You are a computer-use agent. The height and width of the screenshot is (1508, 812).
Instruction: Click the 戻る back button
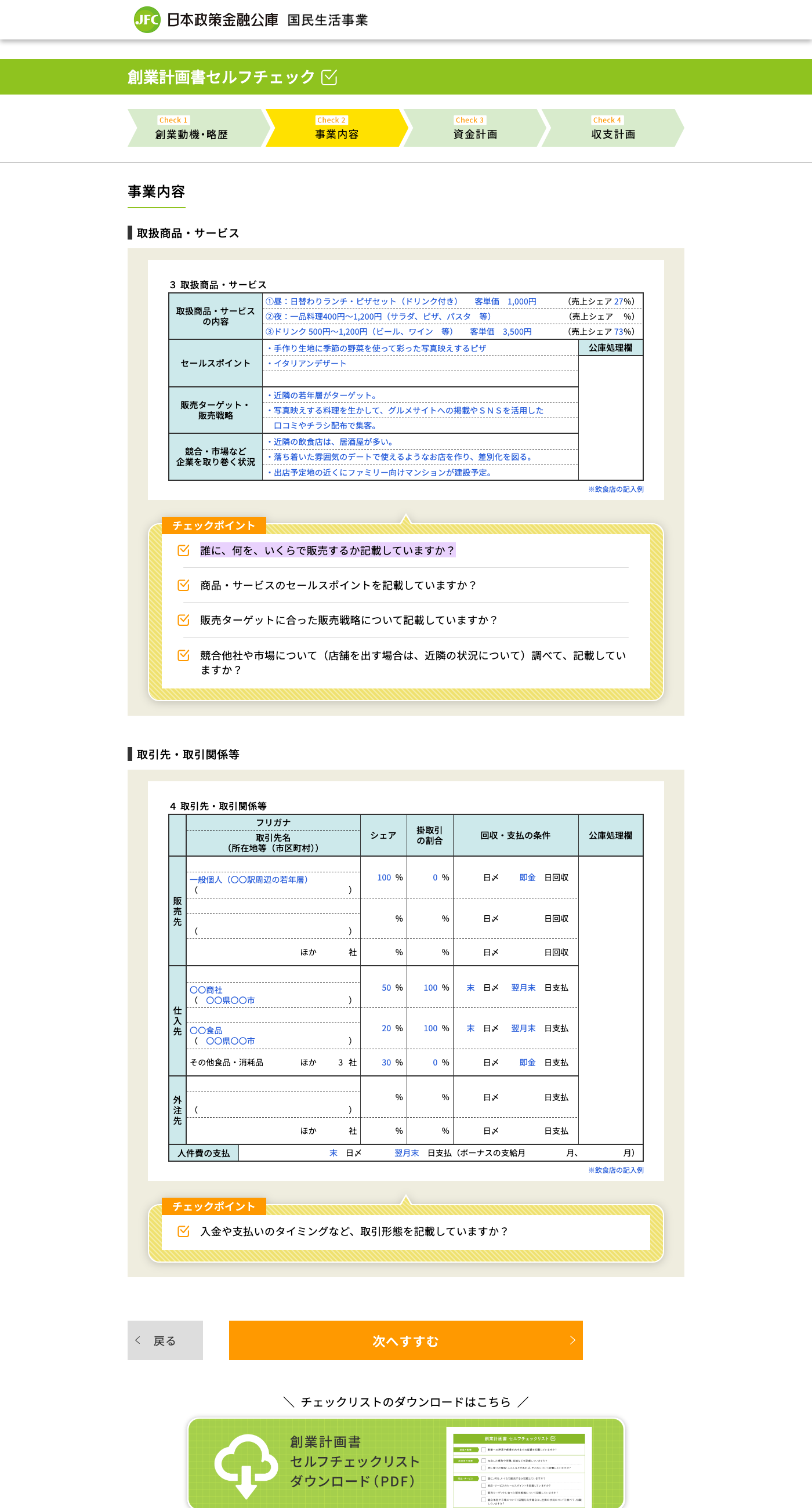pos(165,1340)
